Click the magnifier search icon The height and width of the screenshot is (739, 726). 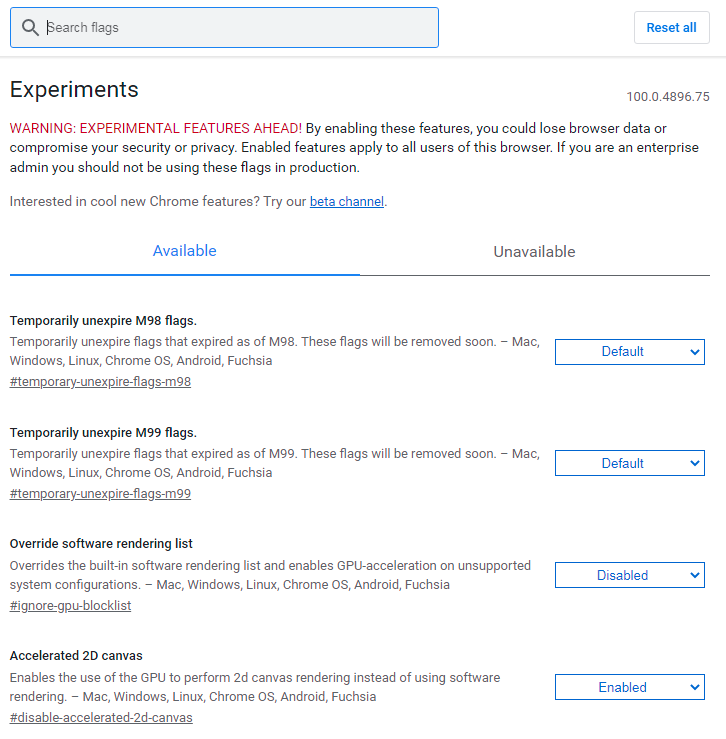point(30,28)
